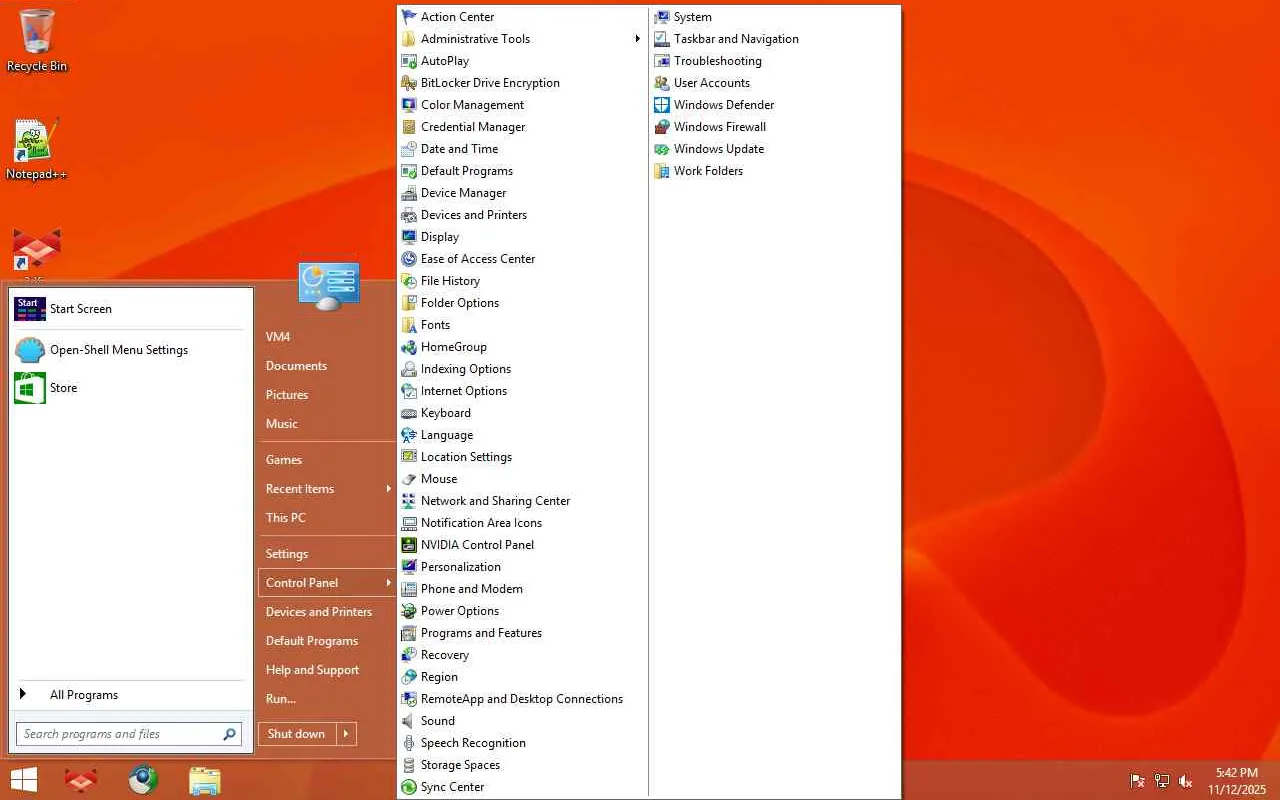Click the Keyboard icon

[408, 413]
